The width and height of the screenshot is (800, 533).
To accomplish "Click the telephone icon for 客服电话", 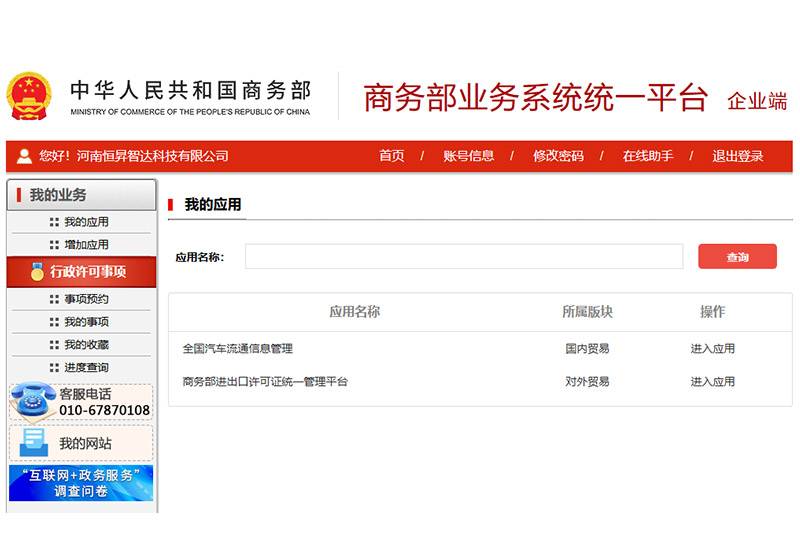I will (33, 401).
